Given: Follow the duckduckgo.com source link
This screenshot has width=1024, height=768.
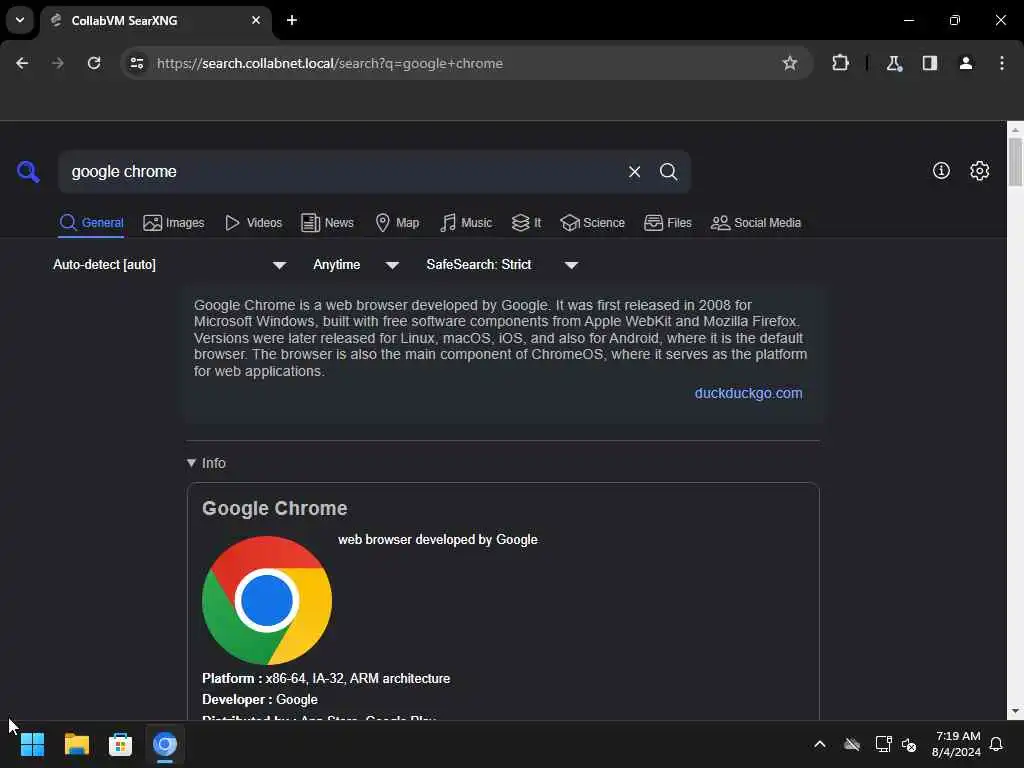Looking at the screenshot, I should click(x=748, y=393).
